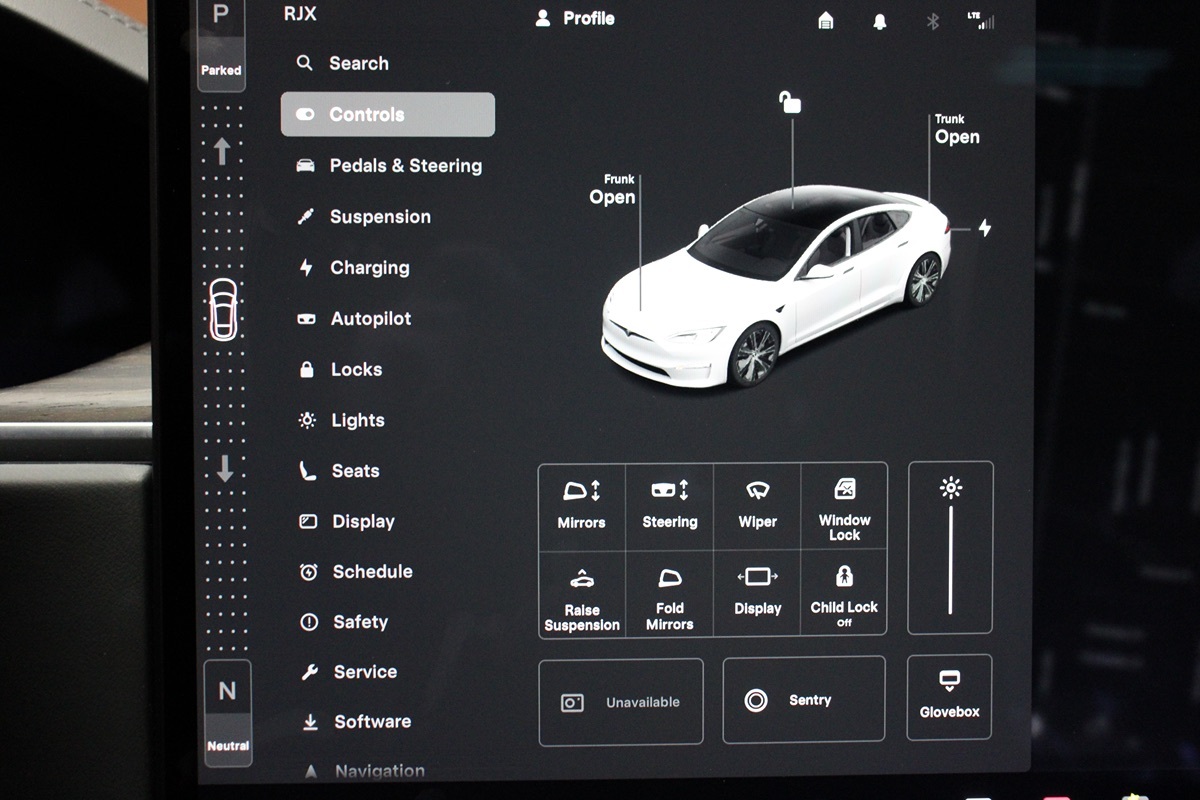Image resolution: width=1200 pixels, height=800 pixels.
Task: Select Charging in the sidebar
Action: (369, 268)
